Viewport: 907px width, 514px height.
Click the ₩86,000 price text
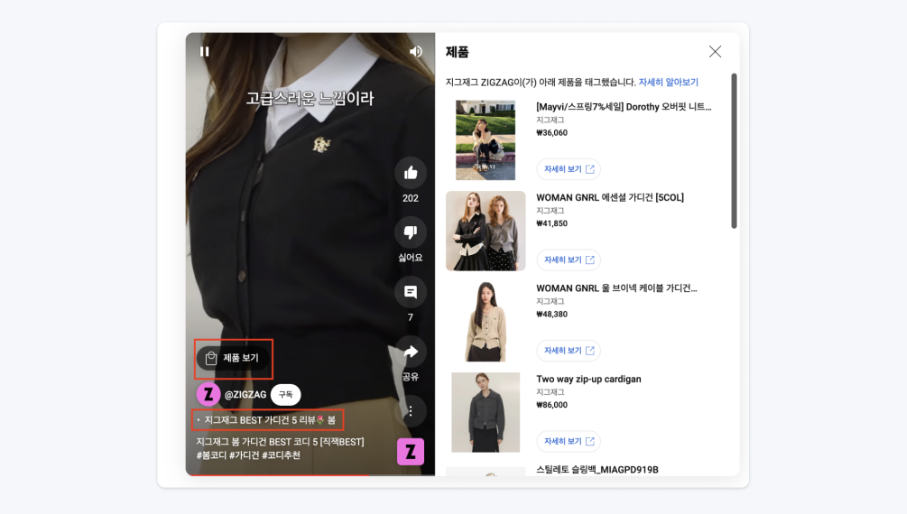pyautogui.click(x=552, y=405)
